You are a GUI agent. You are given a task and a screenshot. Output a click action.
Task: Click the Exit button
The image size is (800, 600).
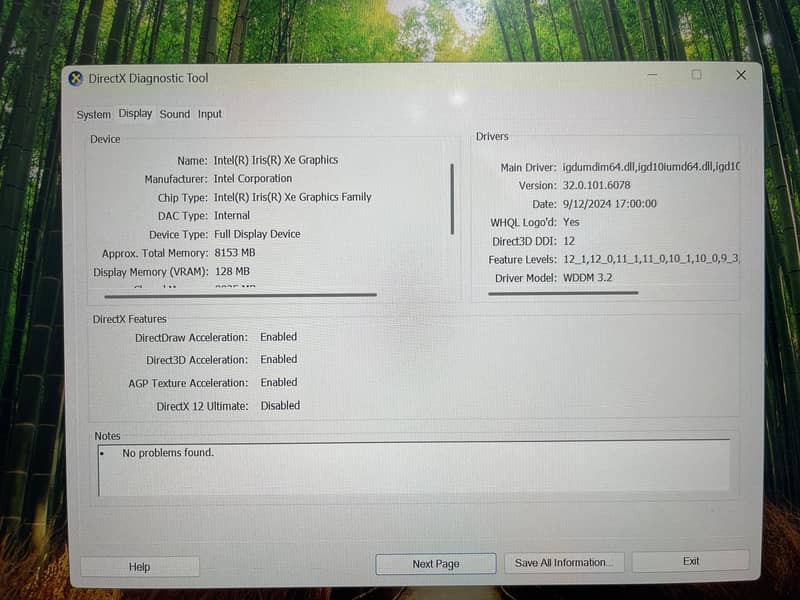691,561
